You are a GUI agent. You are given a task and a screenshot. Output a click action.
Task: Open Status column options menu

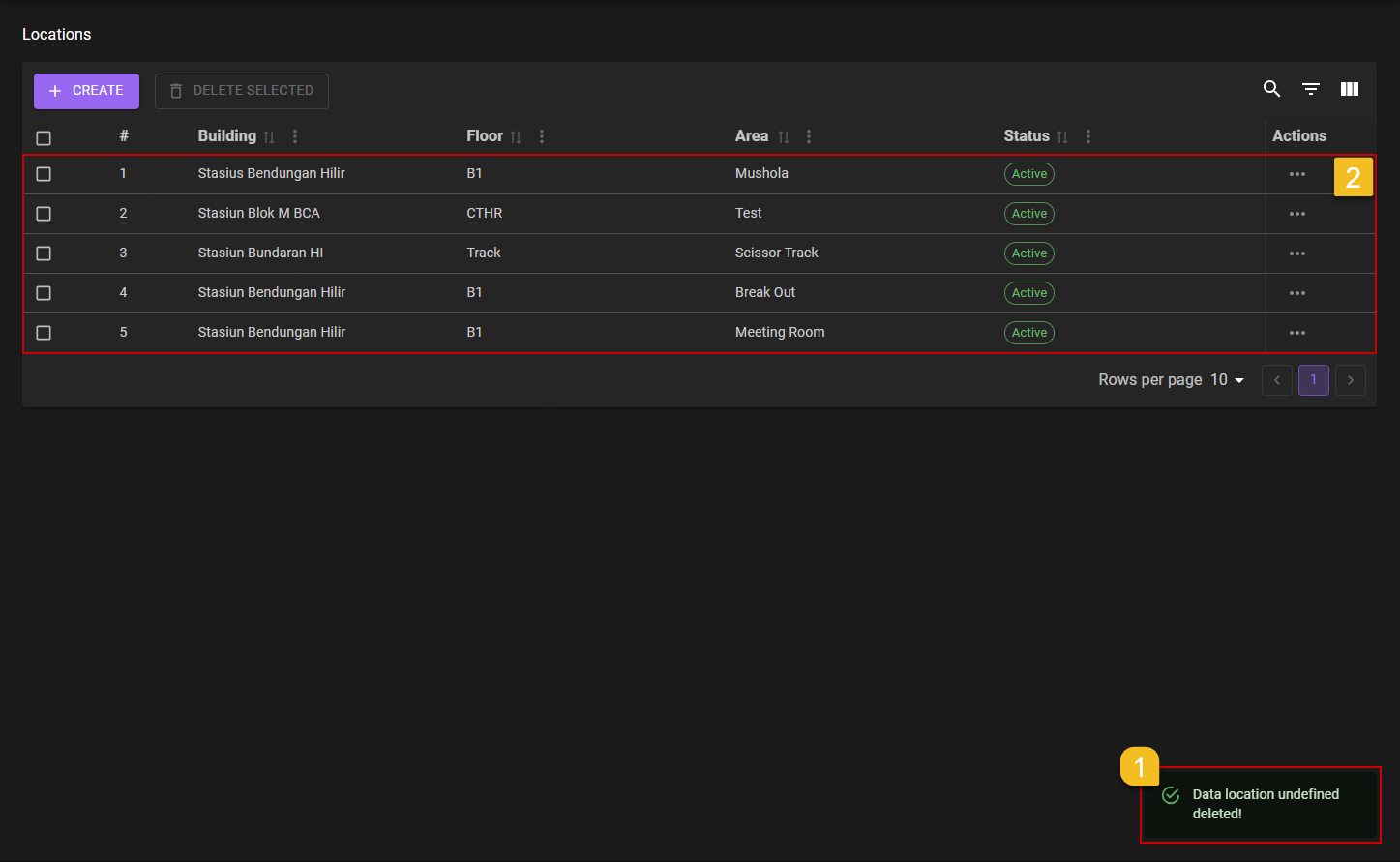coord(1088,136)
